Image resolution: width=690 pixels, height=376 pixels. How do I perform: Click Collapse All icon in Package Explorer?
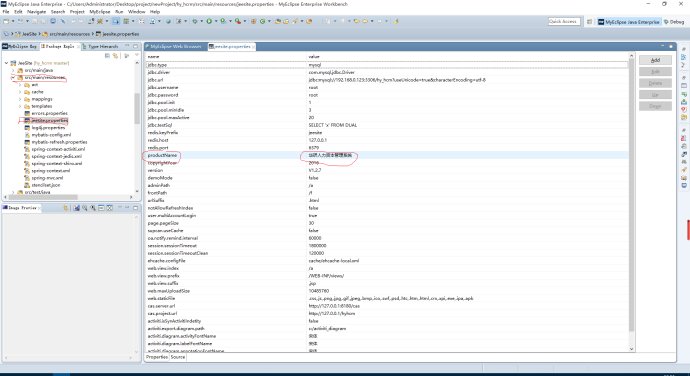click(107, 56)
